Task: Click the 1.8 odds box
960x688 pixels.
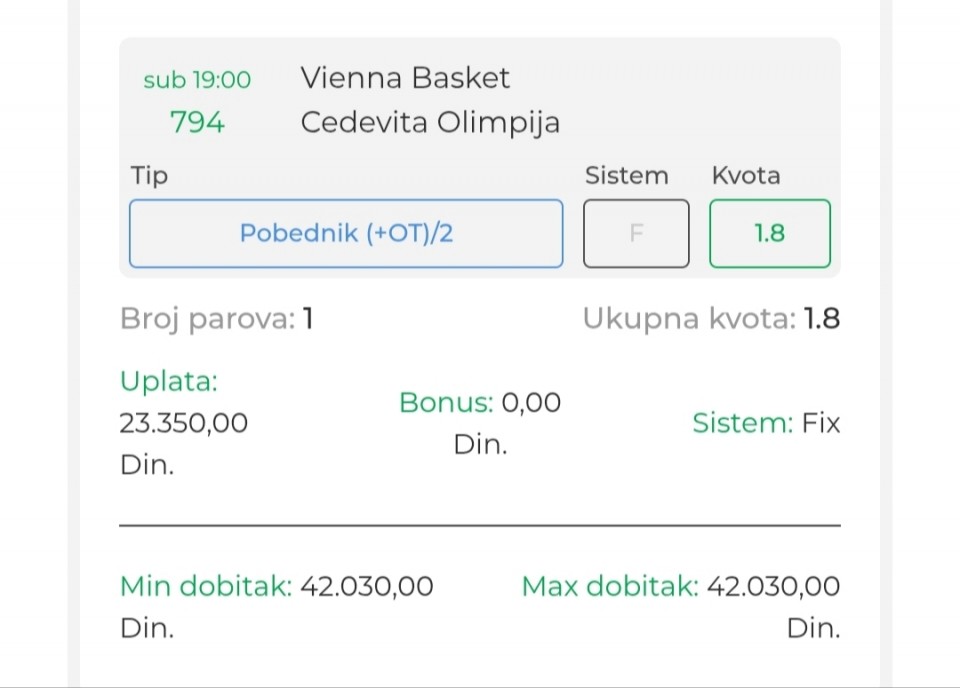Action: [x=769, y=234]
